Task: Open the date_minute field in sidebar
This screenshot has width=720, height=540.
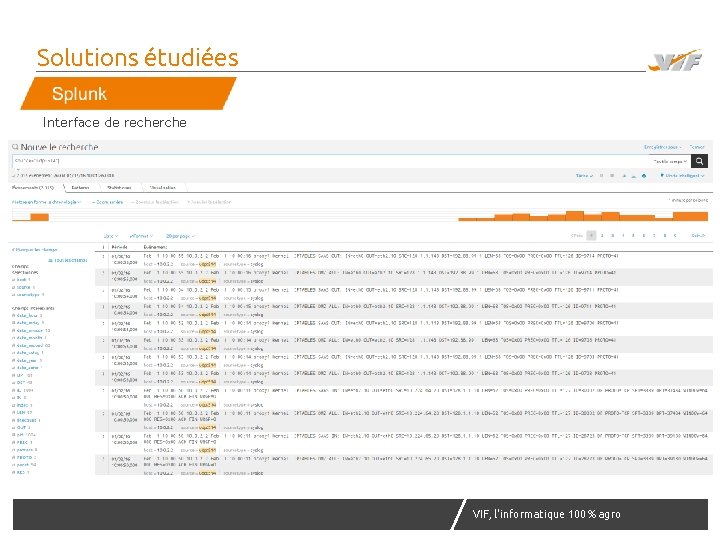Action: (x=31, y=331)
